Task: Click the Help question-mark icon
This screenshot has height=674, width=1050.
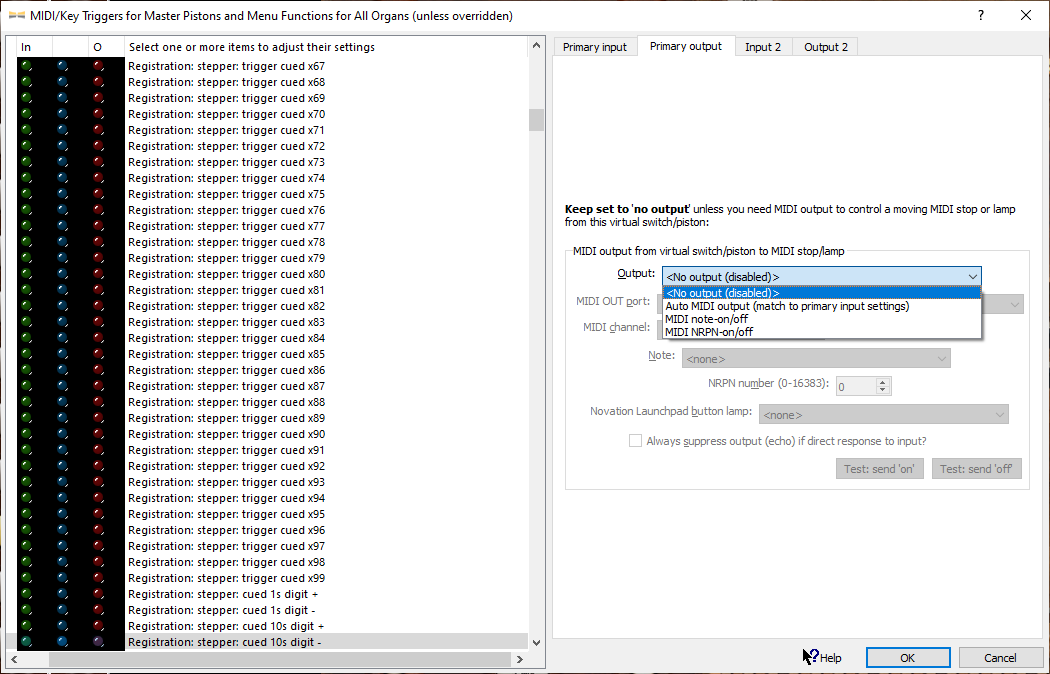Action: point(810,657)
